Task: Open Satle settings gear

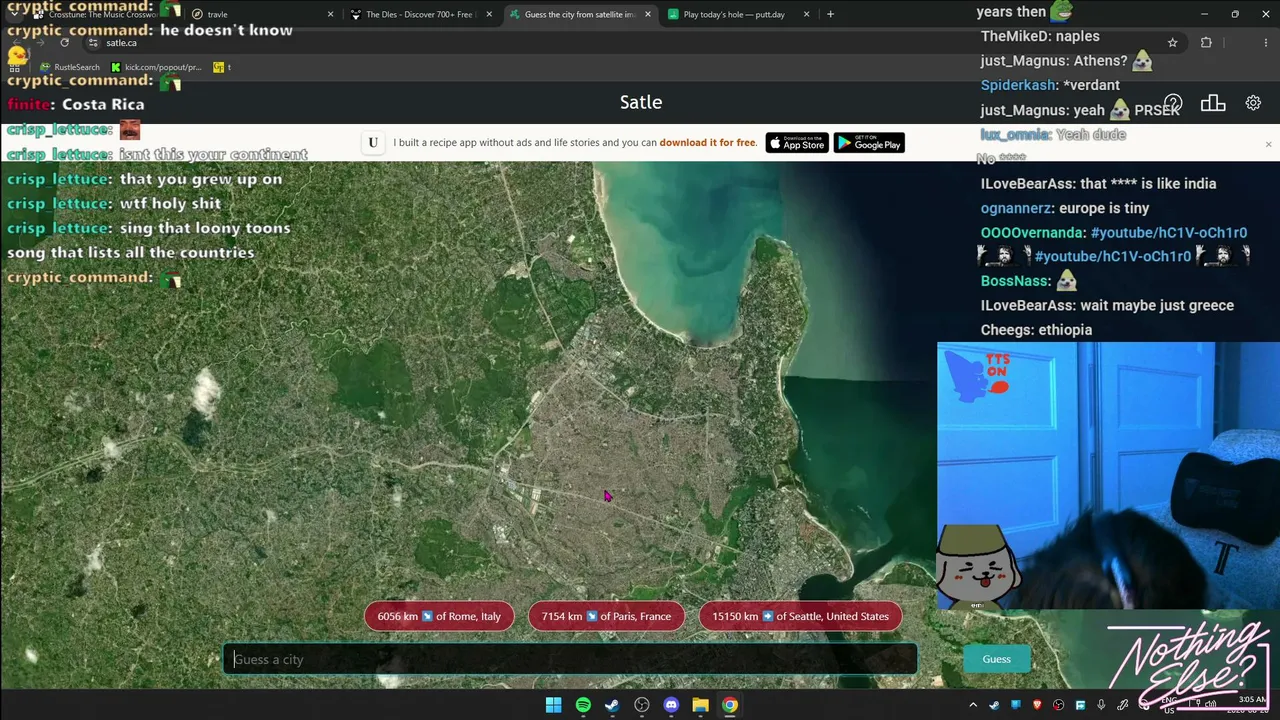Action: pyautogui.click(x=1253, y=103)
